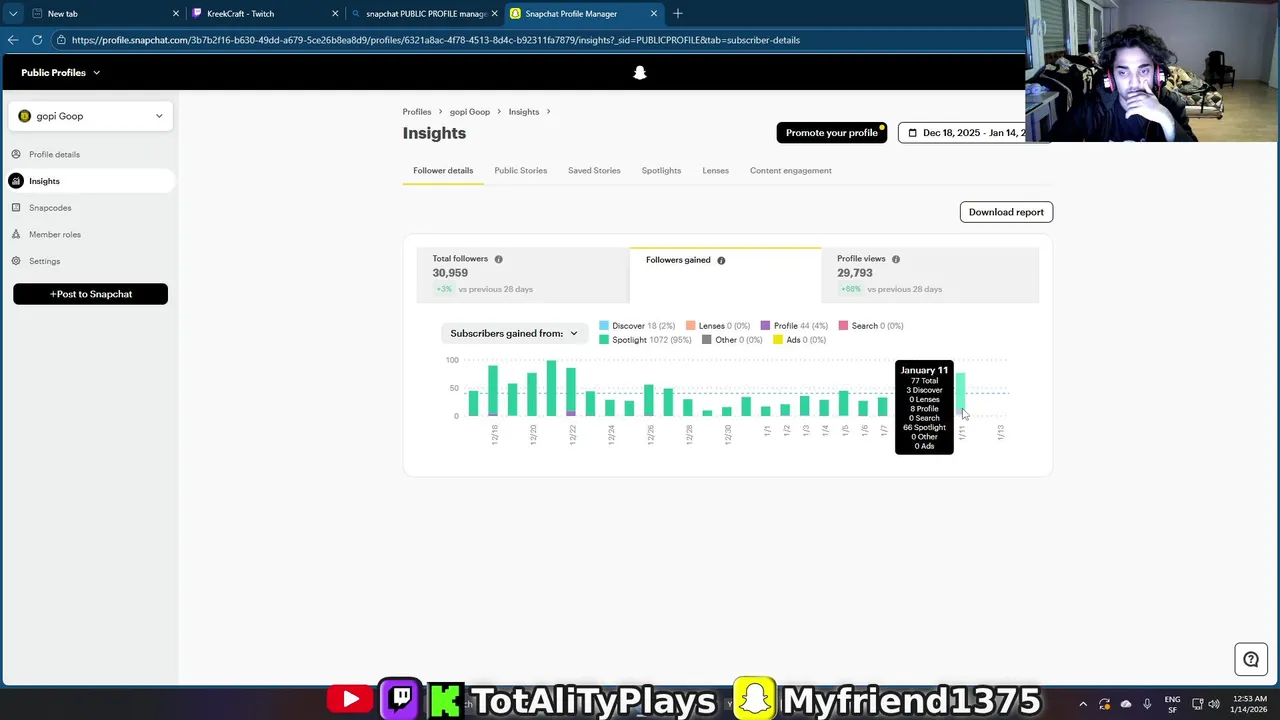Click the gopi Goop breadcrumb link
The height and width of the screenshot is (720, 1280).
470,112
